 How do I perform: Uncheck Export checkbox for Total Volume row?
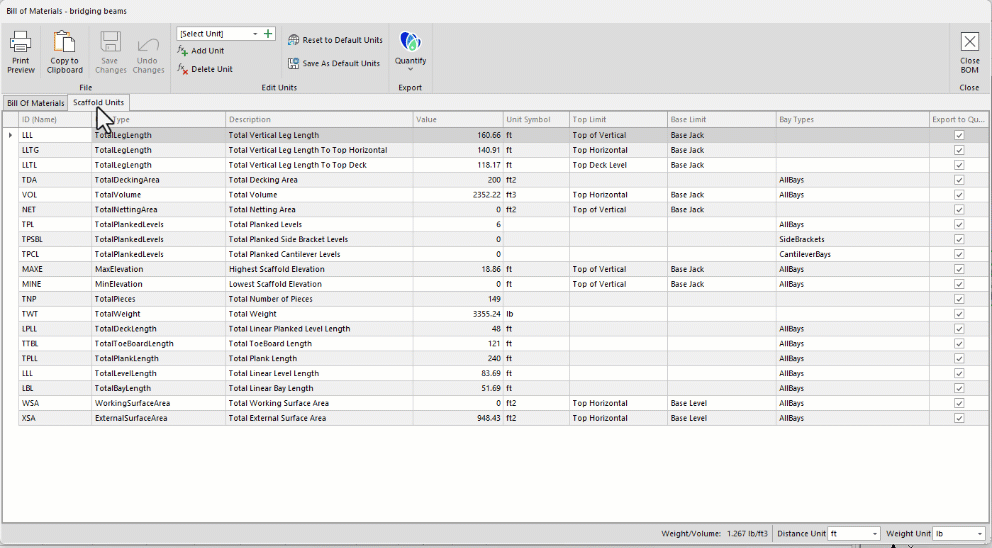pos(959,195)
